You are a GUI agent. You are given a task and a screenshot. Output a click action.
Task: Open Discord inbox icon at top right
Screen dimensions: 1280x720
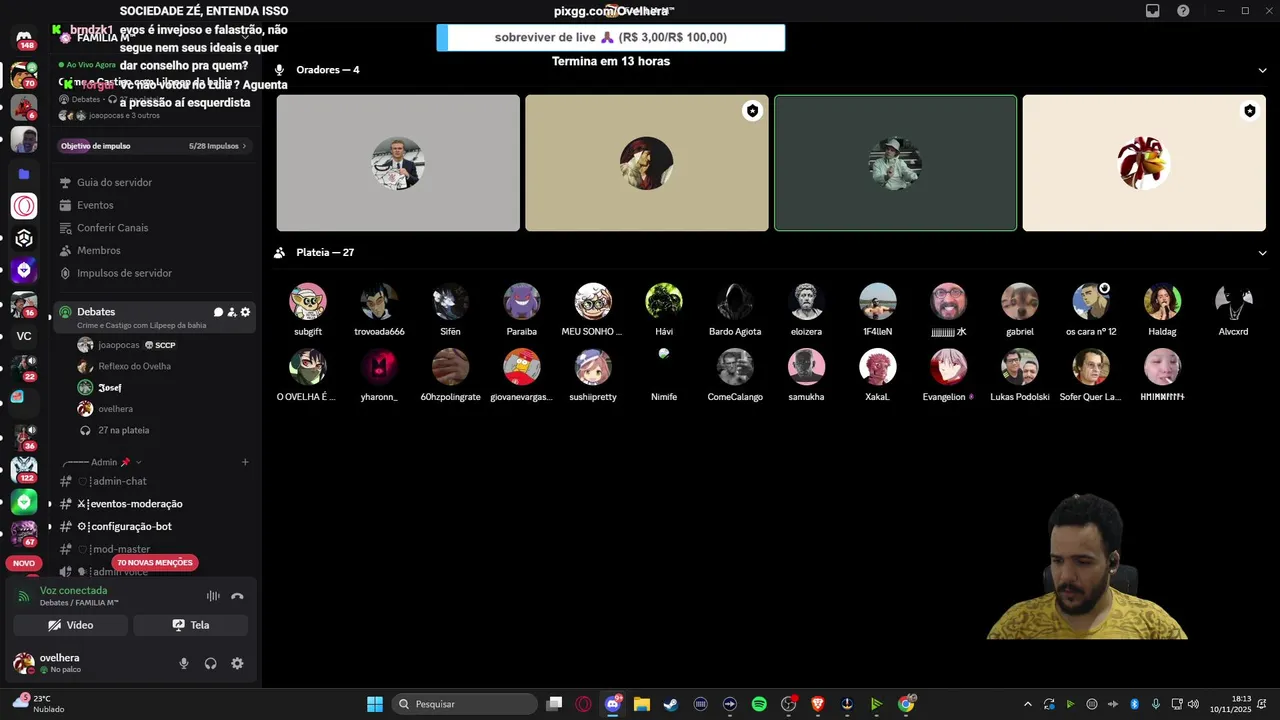pyautogui.click(x=1153, y=11)
